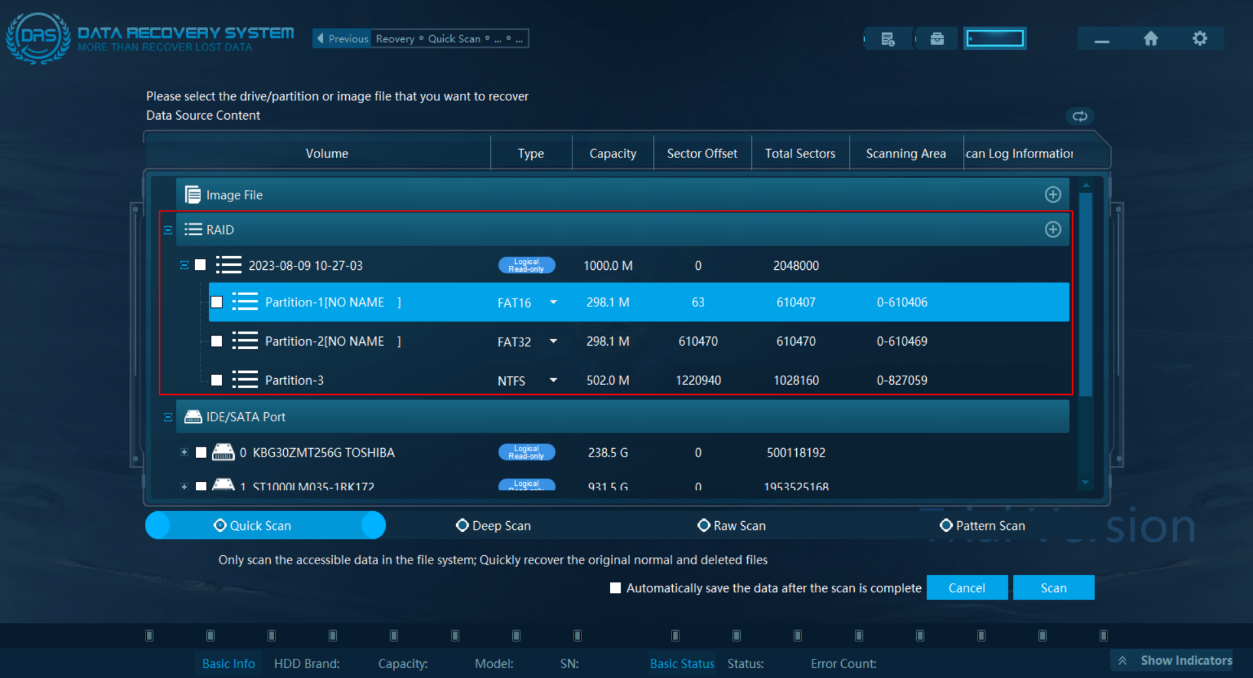1253x678 pixels.
Task: Open settings via the gear icon
Action: 1200,38
